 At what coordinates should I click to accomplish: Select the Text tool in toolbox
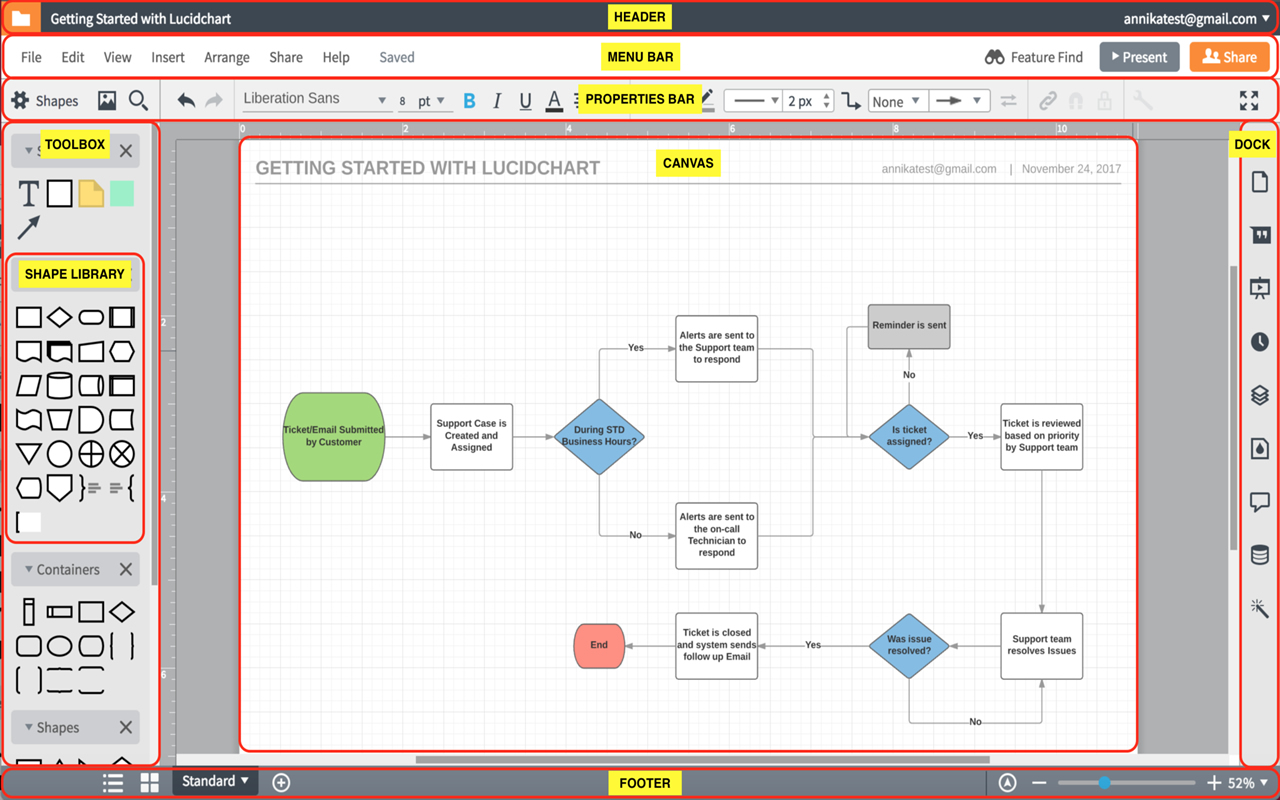pyautogui.click(x=29, y=194)
